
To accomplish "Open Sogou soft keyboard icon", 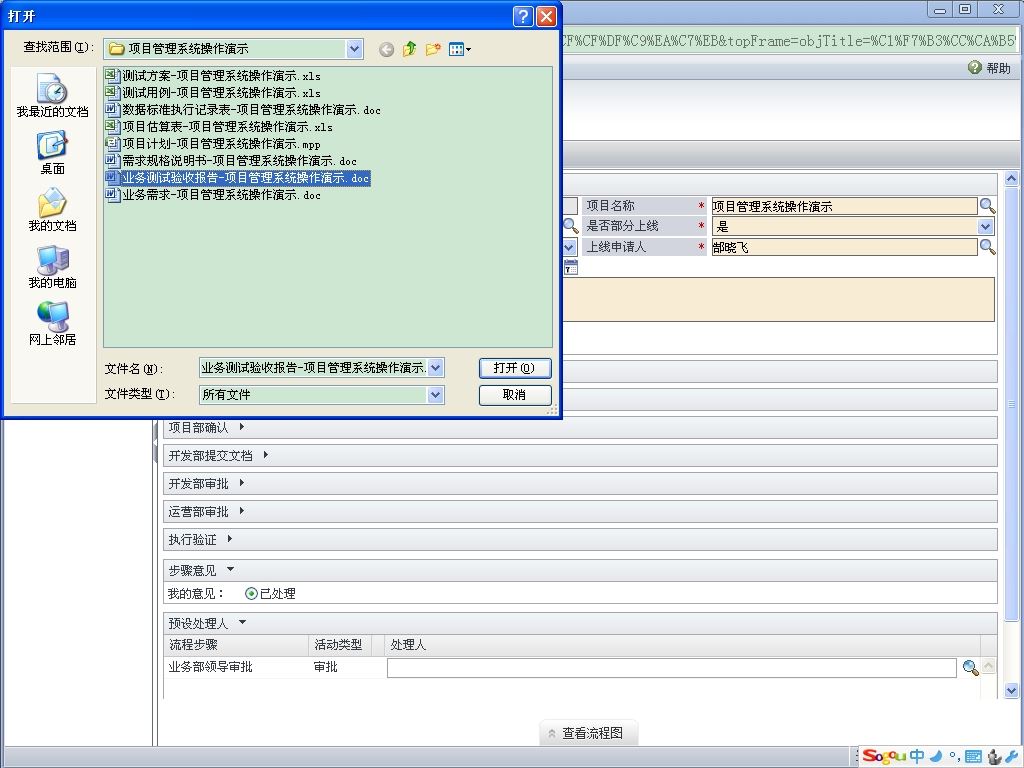I will pyautogui.click(x=973, y=757).
